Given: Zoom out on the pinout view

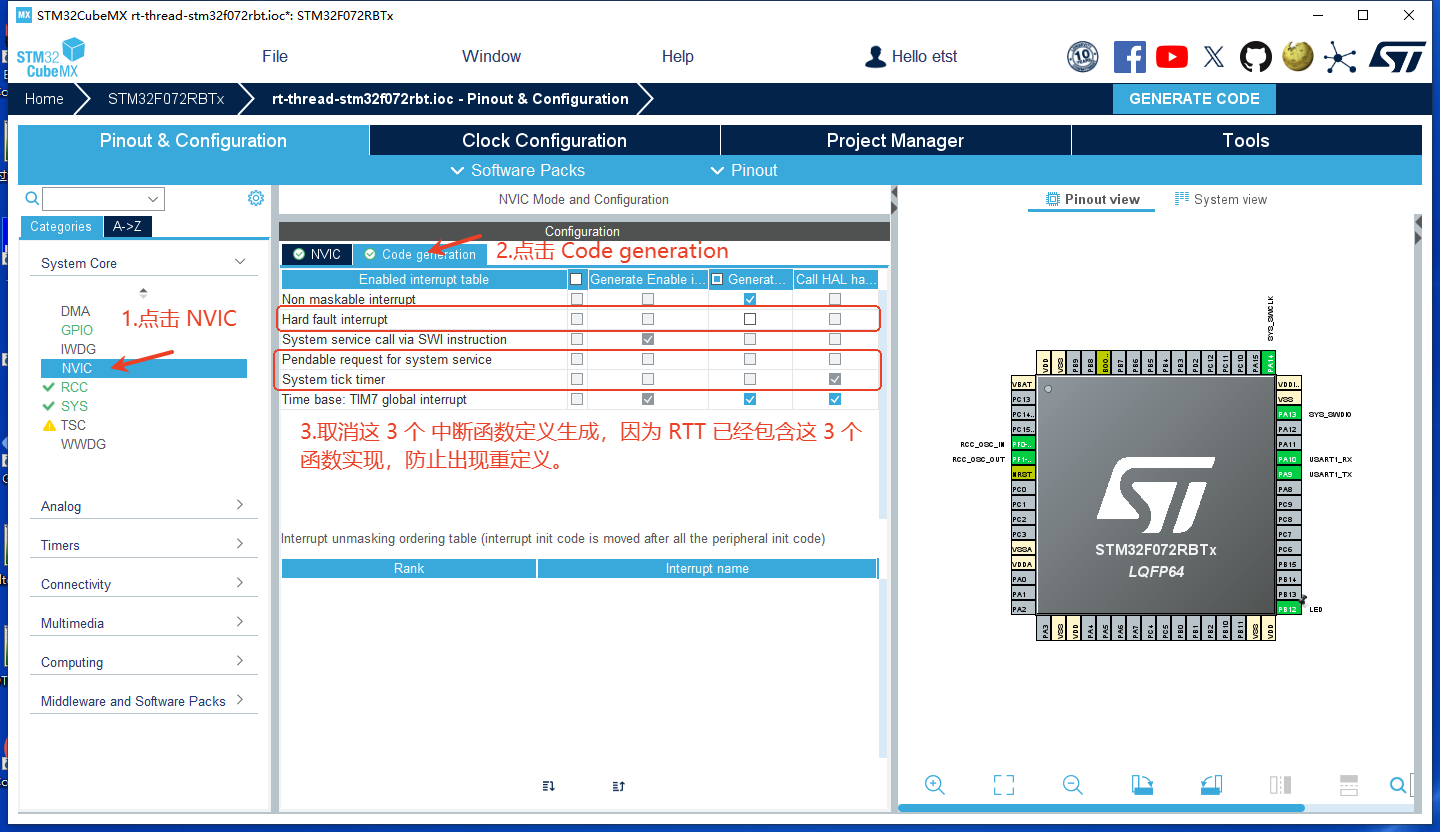Looking at the screenshot, I should (x=1073, y=785).
